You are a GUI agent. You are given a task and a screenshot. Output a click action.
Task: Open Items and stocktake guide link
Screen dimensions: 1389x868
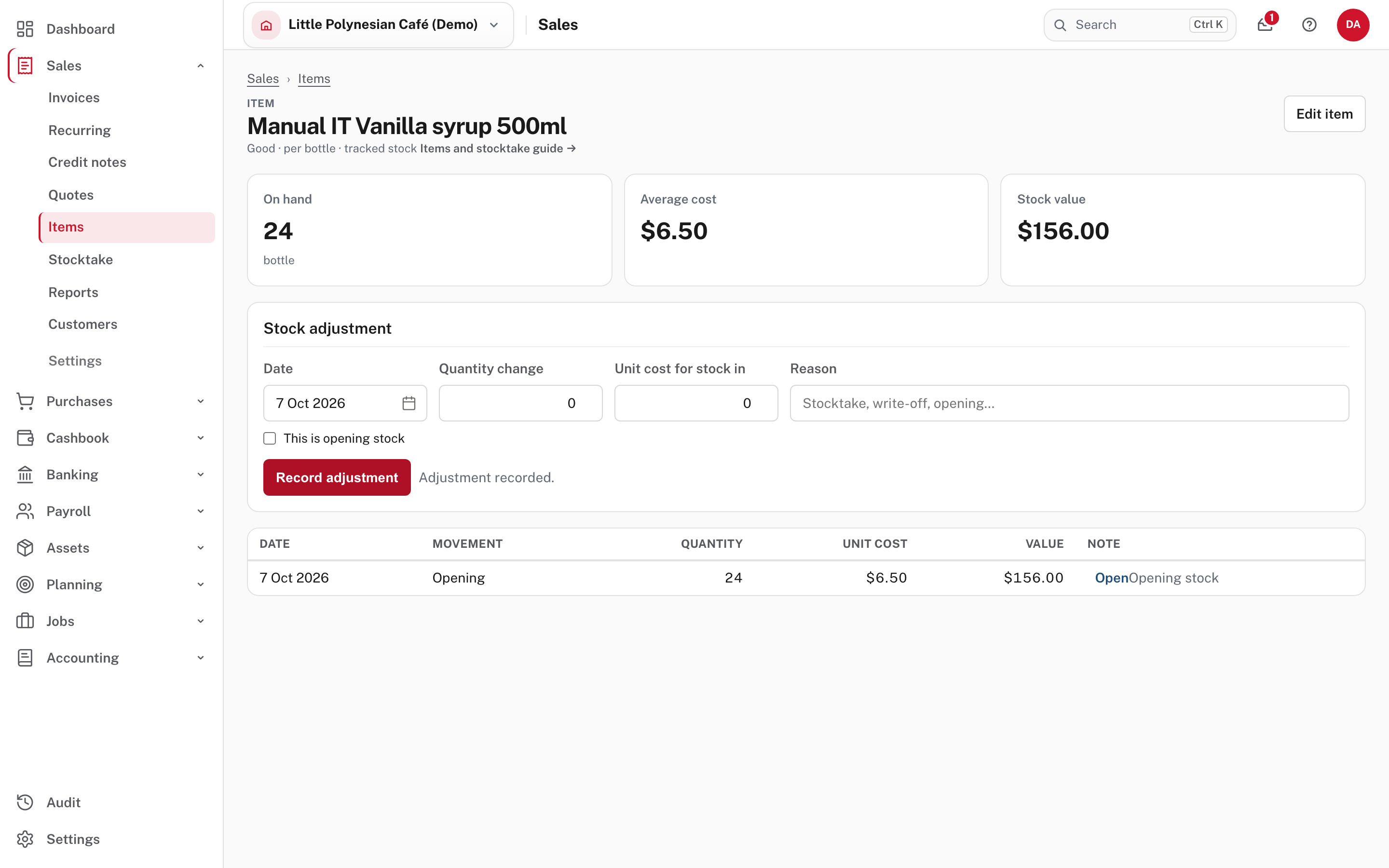click(498, 149)
